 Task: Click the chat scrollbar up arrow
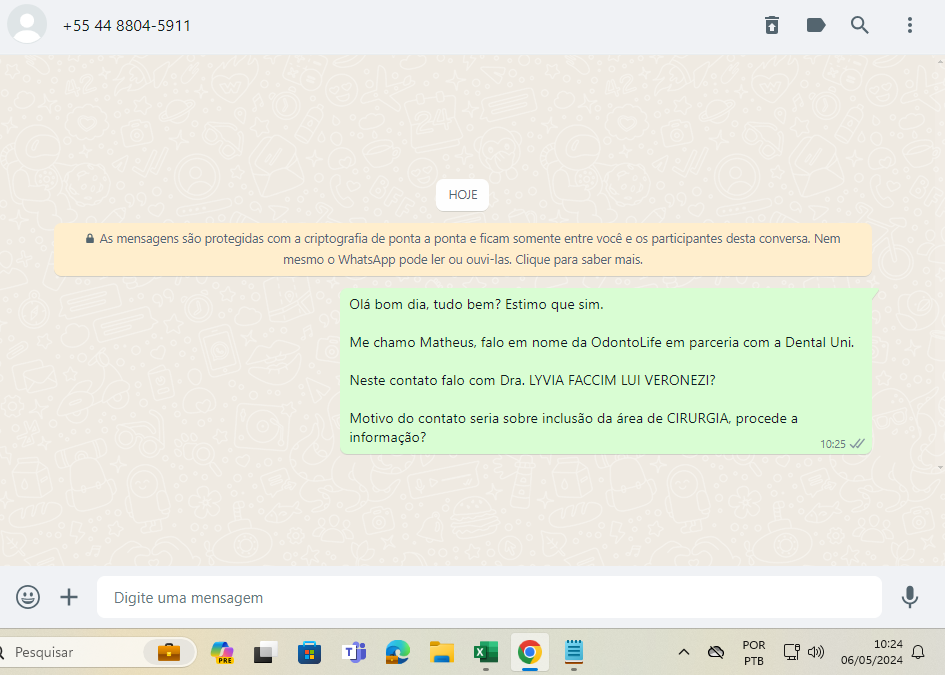tap(941, 61)
